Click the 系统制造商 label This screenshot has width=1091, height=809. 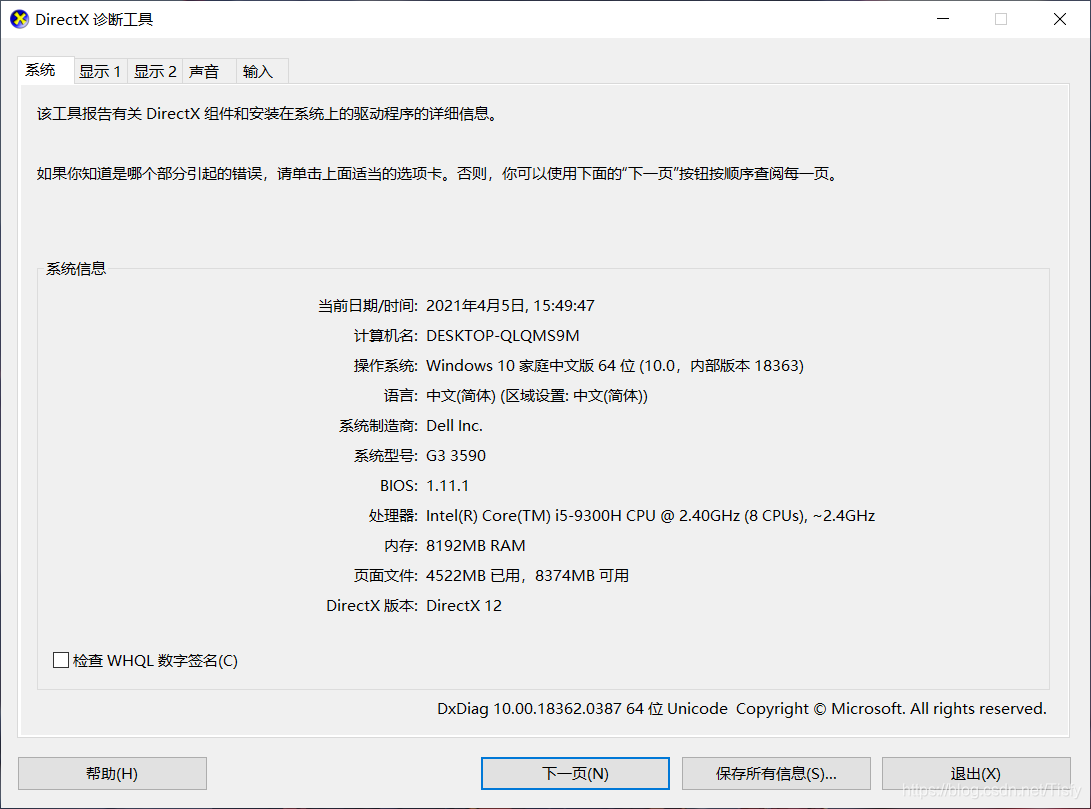pos(378,426)
